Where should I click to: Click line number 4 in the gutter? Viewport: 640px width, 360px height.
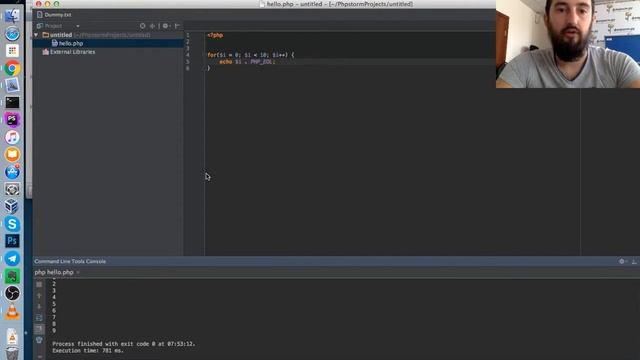188,55
